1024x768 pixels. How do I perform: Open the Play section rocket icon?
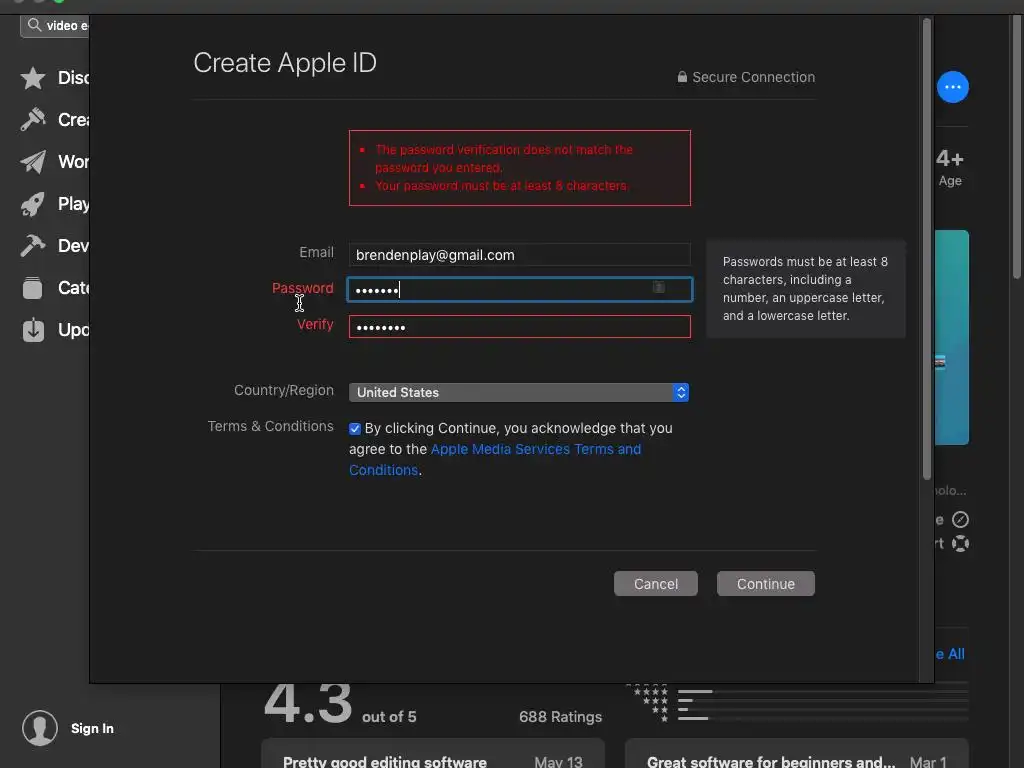point(33,204)
